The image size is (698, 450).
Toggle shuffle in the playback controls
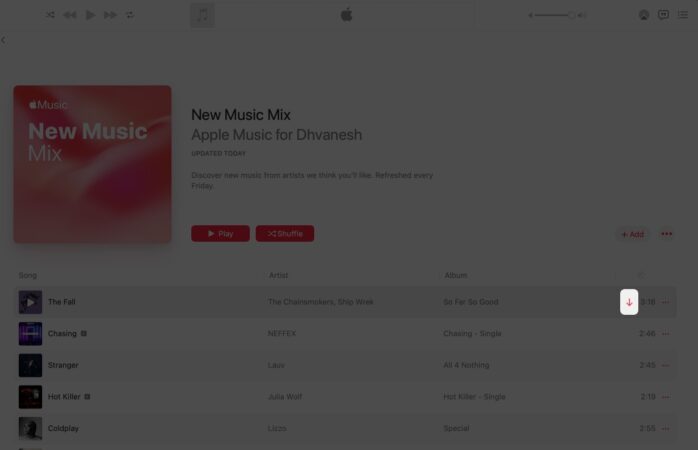(x=50, y=15)
